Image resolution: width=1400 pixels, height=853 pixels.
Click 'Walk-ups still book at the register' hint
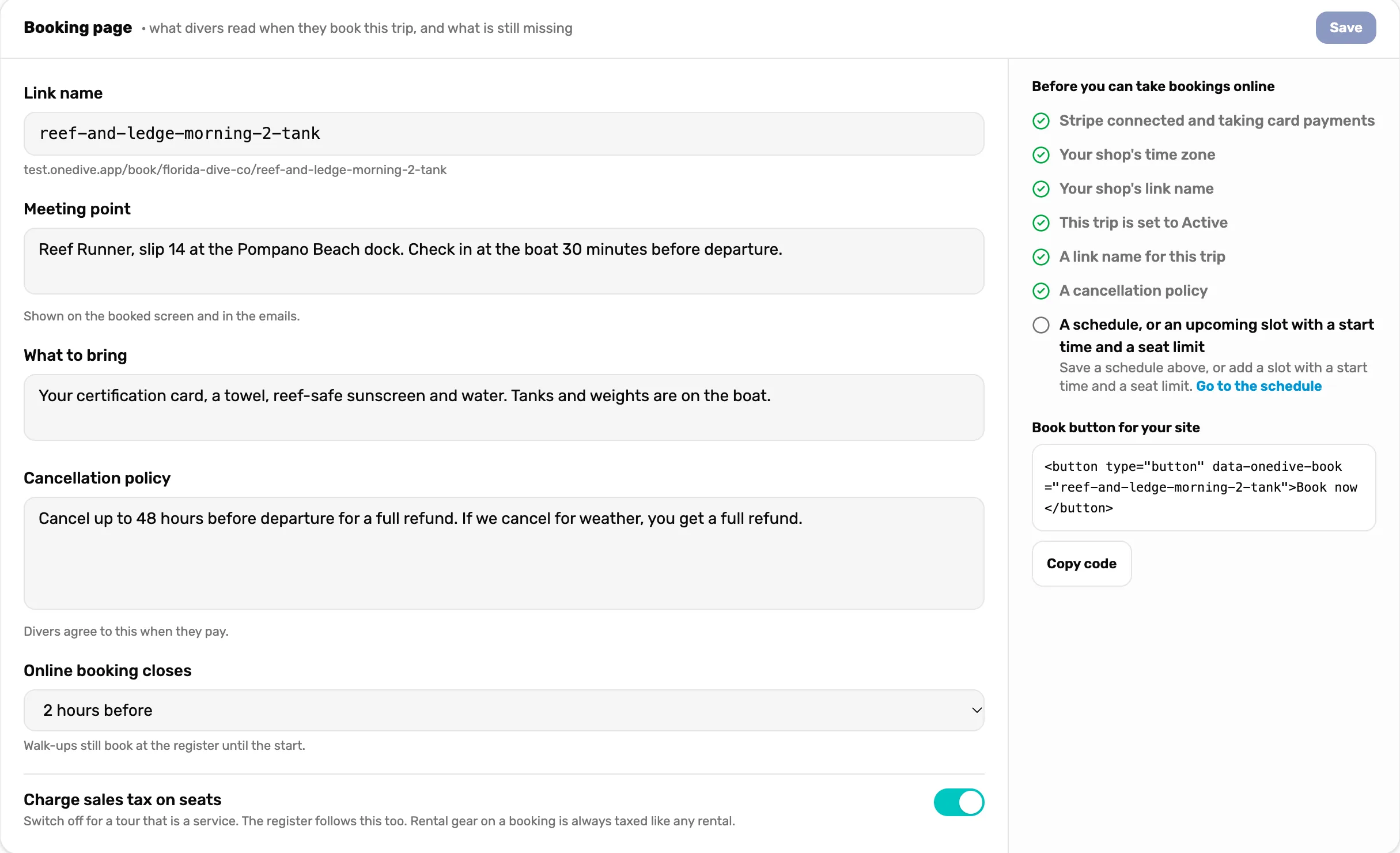(x=164, y=745)
